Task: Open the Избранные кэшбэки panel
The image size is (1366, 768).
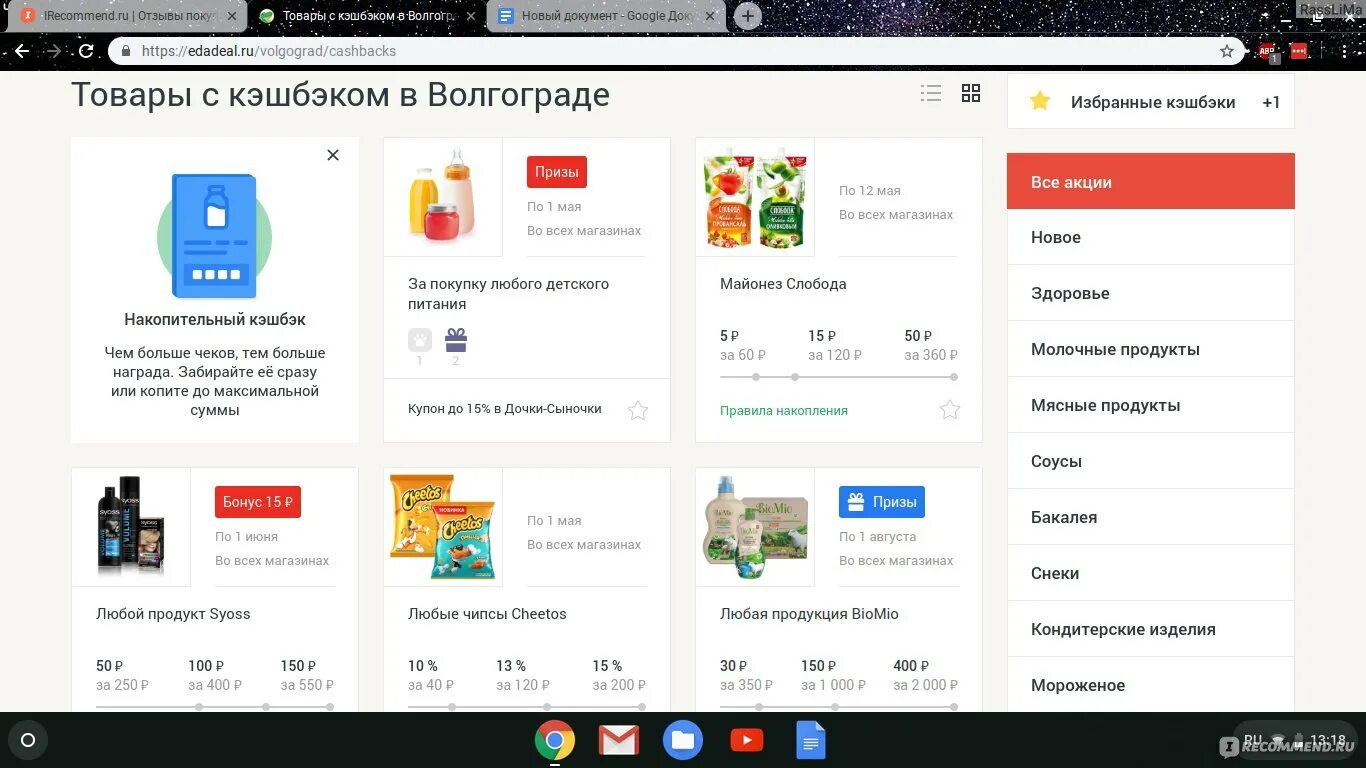Action: [x=1150, y=101]
